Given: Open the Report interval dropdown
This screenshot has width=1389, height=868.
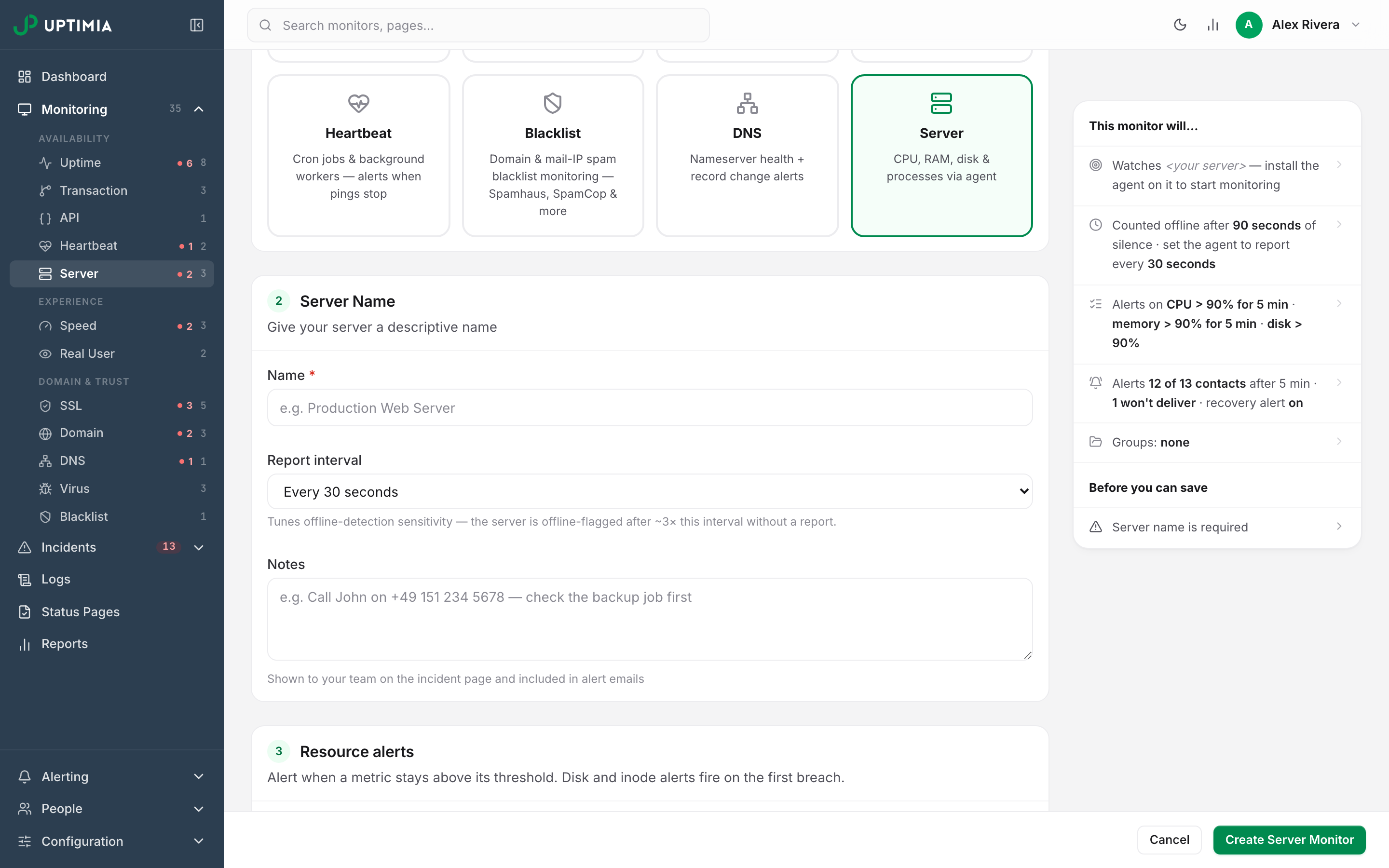Looking at the screenshot, I should (650, 491).
